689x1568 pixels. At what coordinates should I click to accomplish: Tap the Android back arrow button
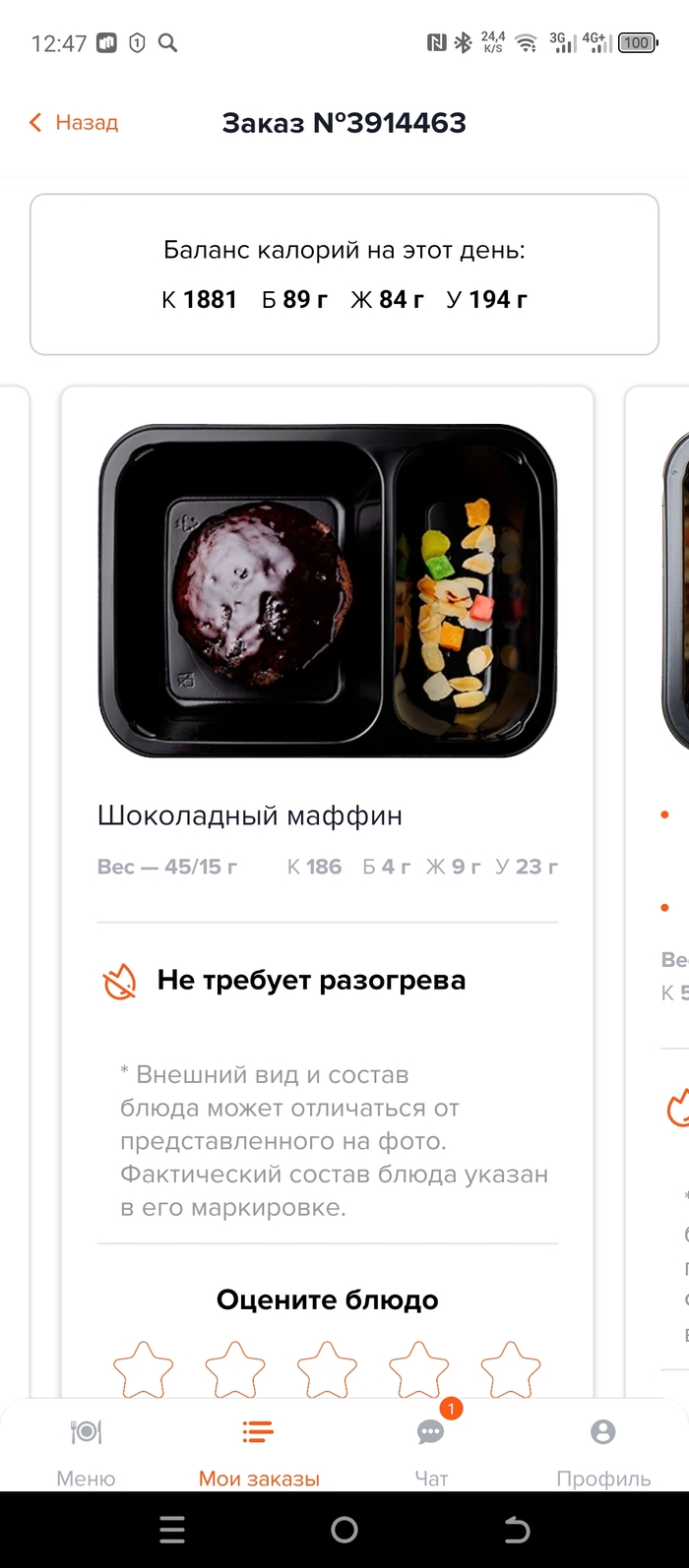[x=517, y=1530]
